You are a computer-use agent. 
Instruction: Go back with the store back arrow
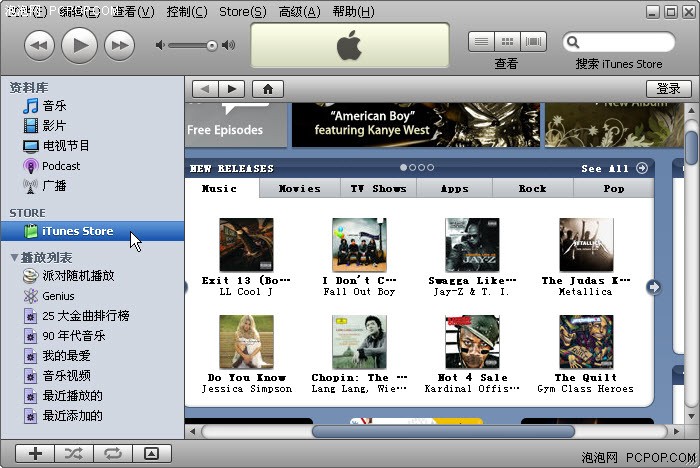[x=205, y=89]
